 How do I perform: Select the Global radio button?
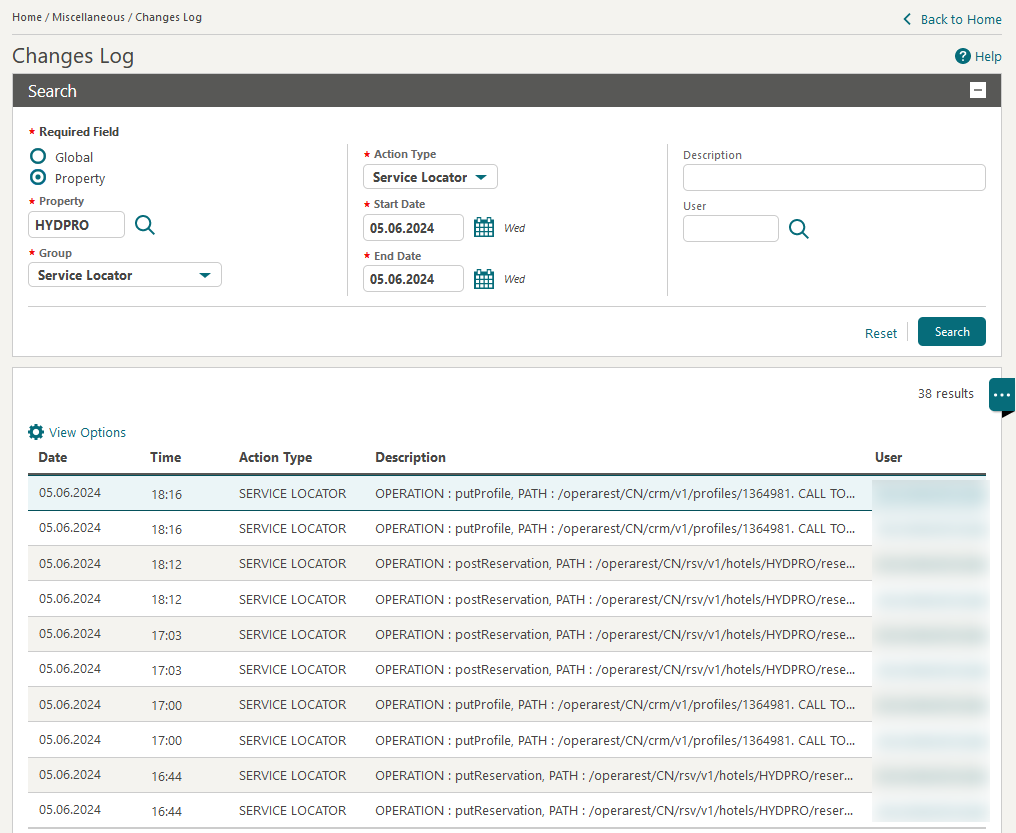point(38,156)
